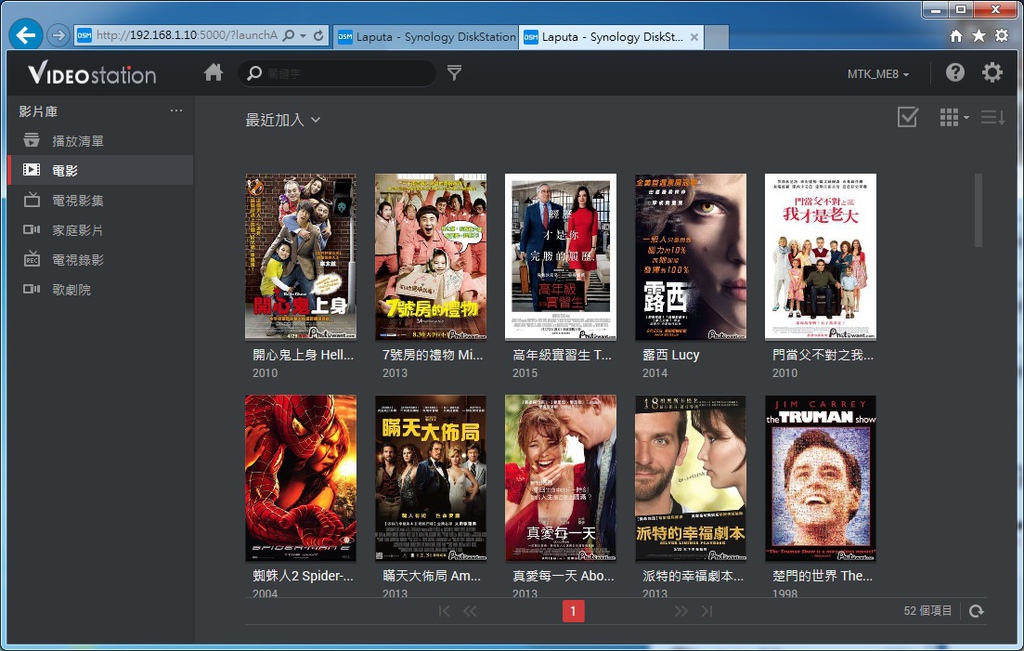Click year text 2015

tap(525, 373)
